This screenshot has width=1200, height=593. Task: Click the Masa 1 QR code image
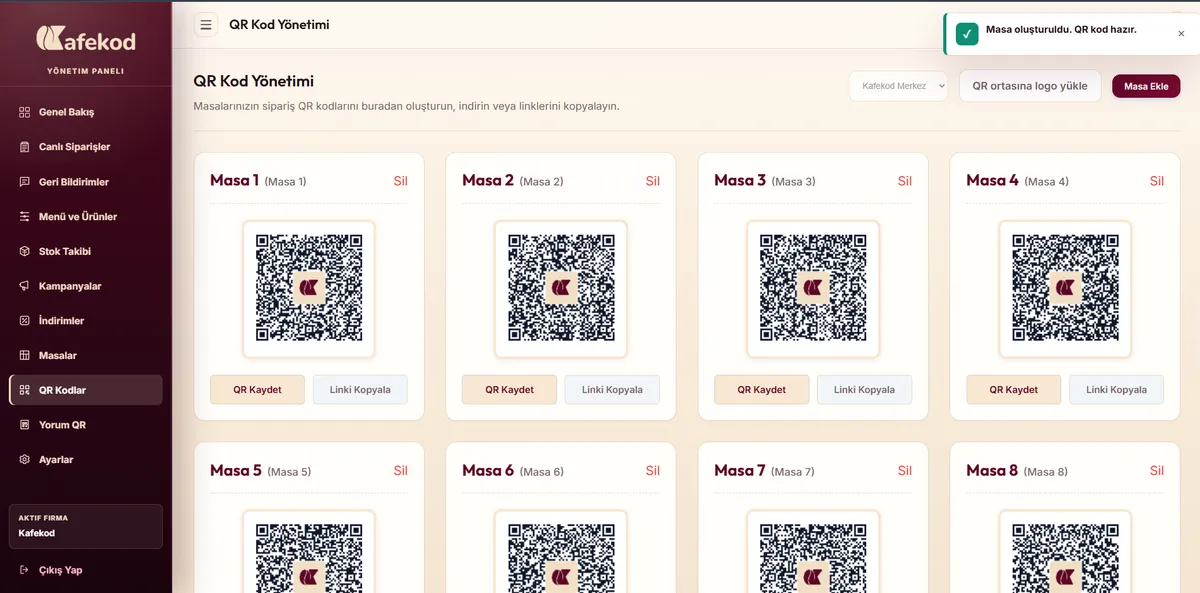tap(309, 289)
